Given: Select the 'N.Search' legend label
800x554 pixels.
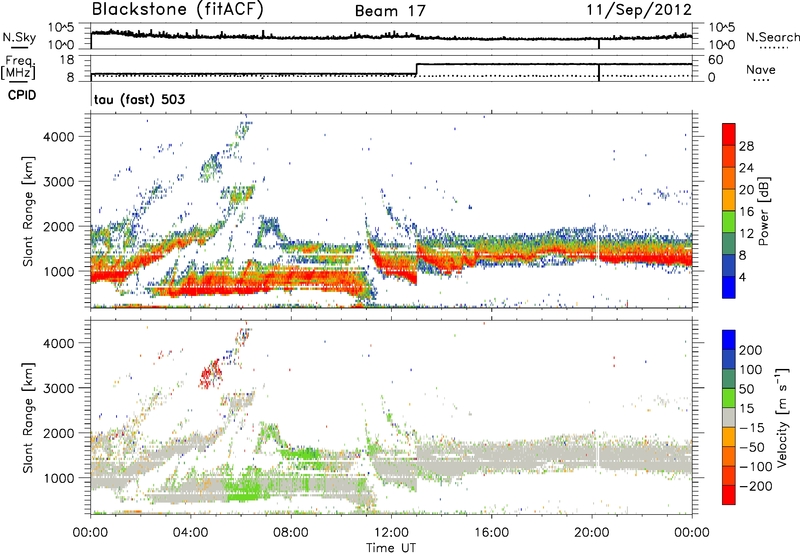Looking at the screenshot, I should (x=772, y=37).
